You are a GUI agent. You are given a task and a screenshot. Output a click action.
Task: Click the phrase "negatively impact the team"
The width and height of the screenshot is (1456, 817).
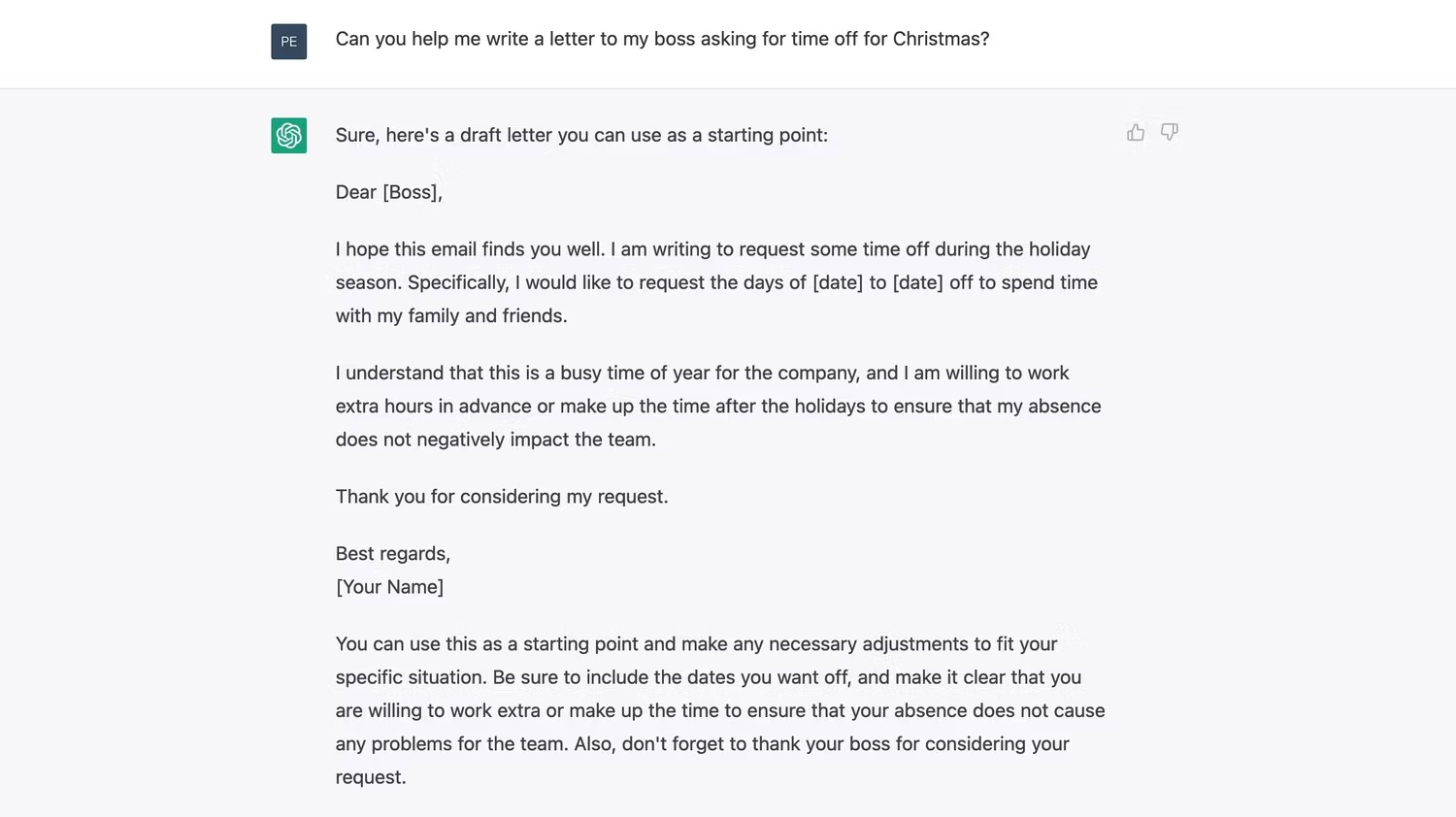tap(536, 440)
